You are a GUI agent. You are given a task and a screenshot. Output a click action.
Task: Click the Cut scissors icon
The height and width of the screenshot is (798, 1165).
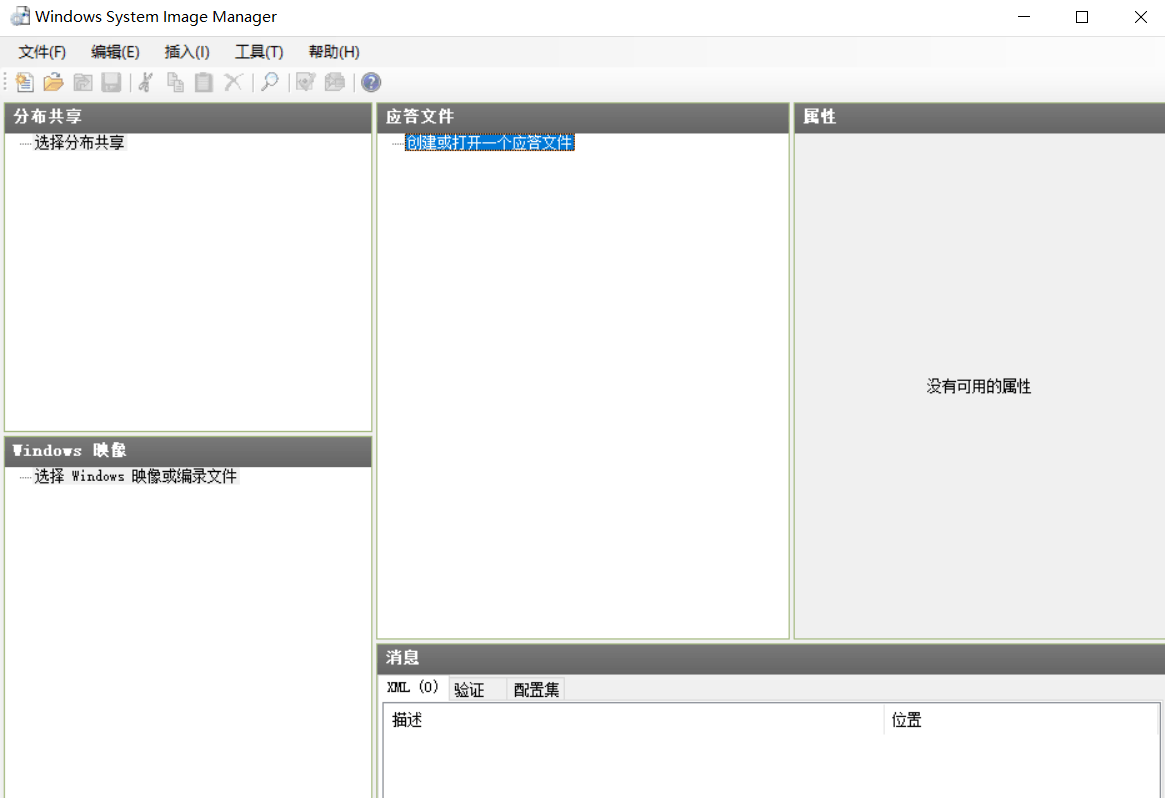coord(146,82)
